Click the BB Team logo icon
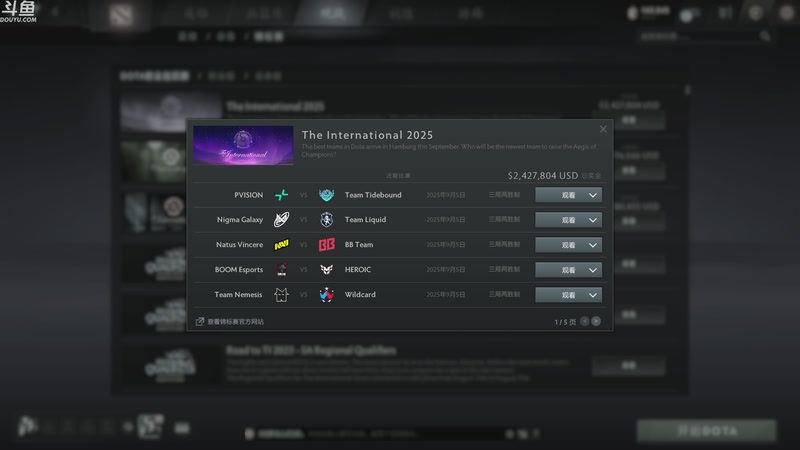This screenshot has width=800, height=450. (x=327, y=245)
